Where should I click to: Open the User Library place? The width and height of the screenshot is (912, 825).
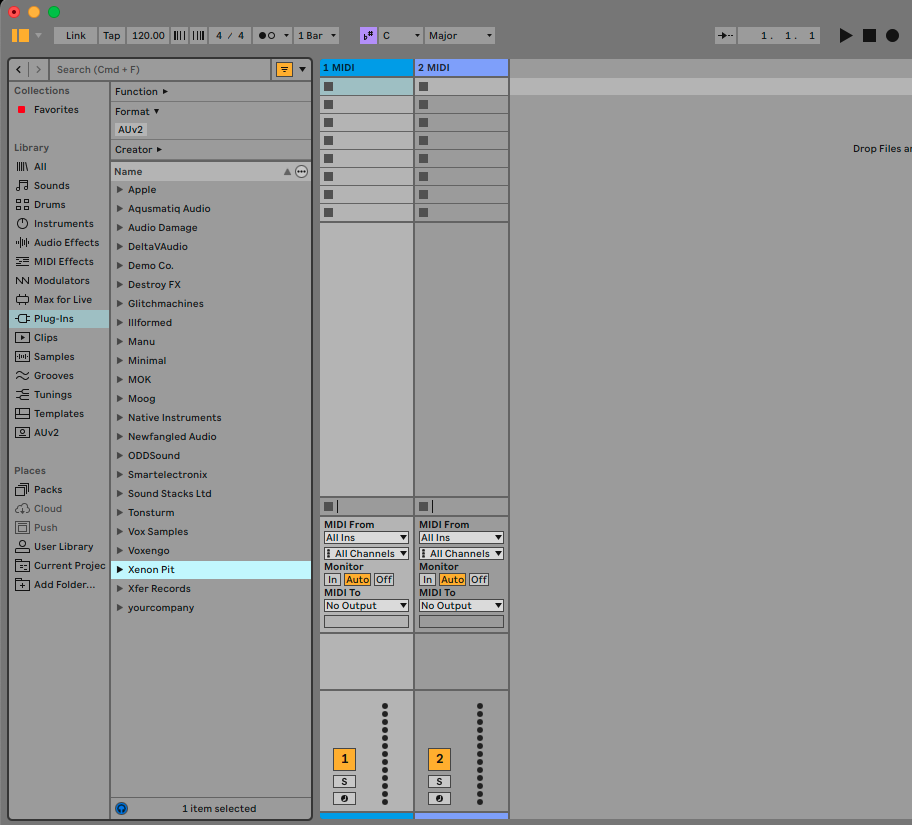(x=63, y=547)
